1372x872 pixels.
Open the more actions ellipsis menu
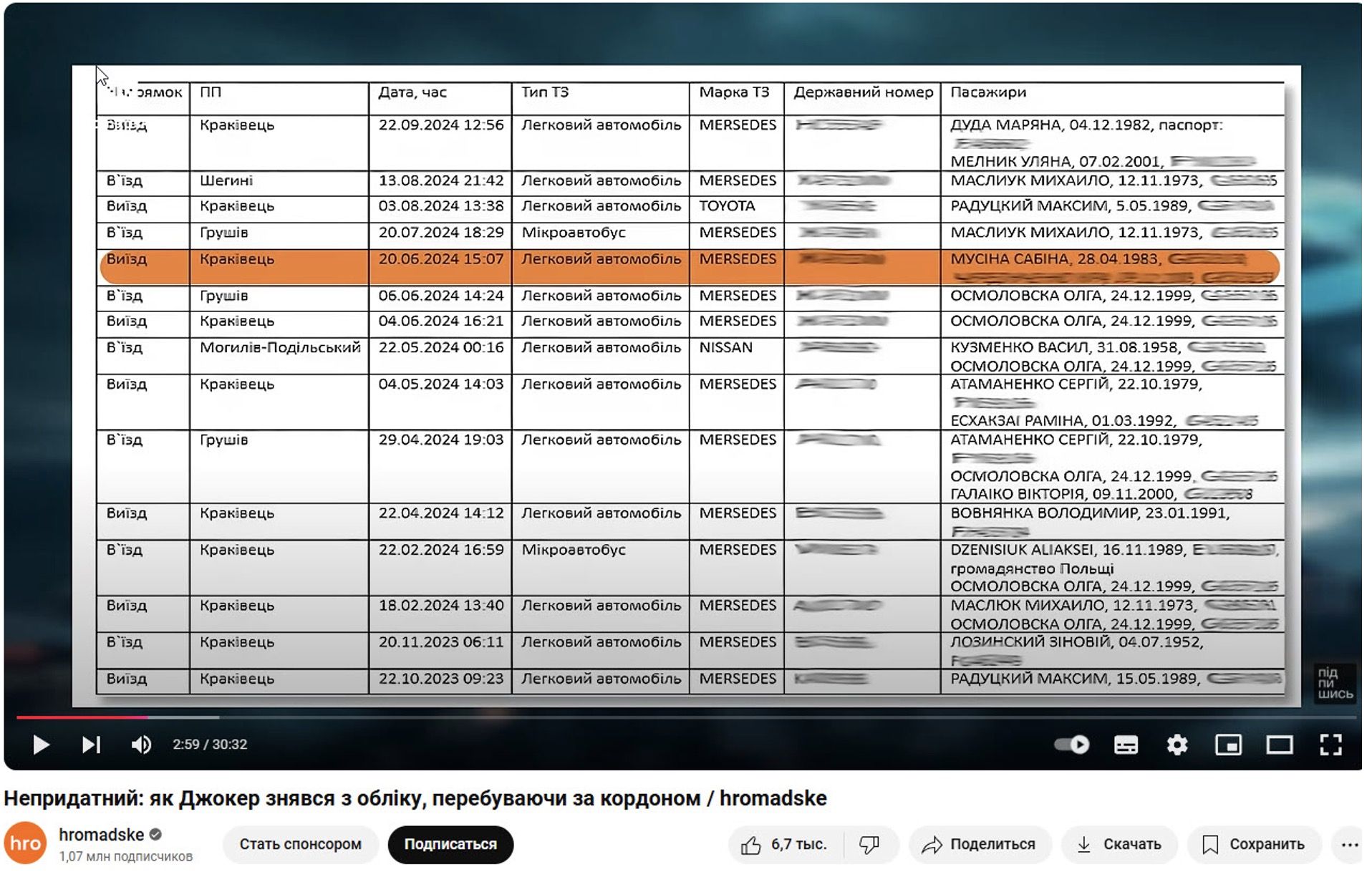click(x=1349, y=844)
